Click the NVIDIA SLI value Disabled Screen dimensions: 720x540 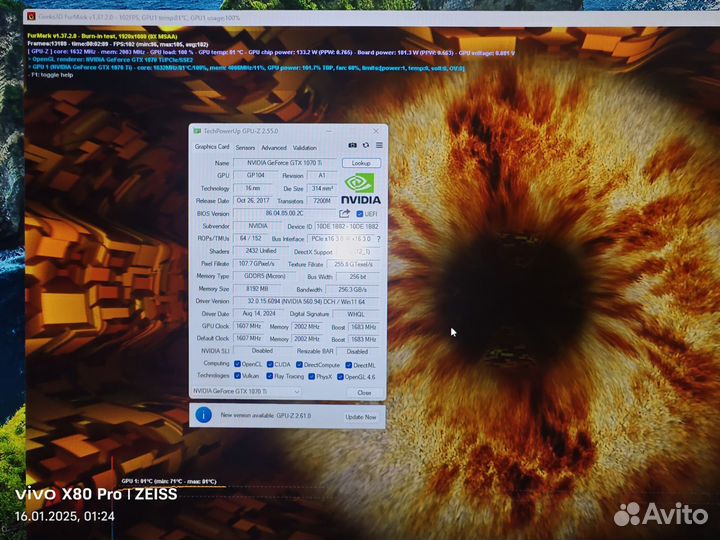click(262, 350)
